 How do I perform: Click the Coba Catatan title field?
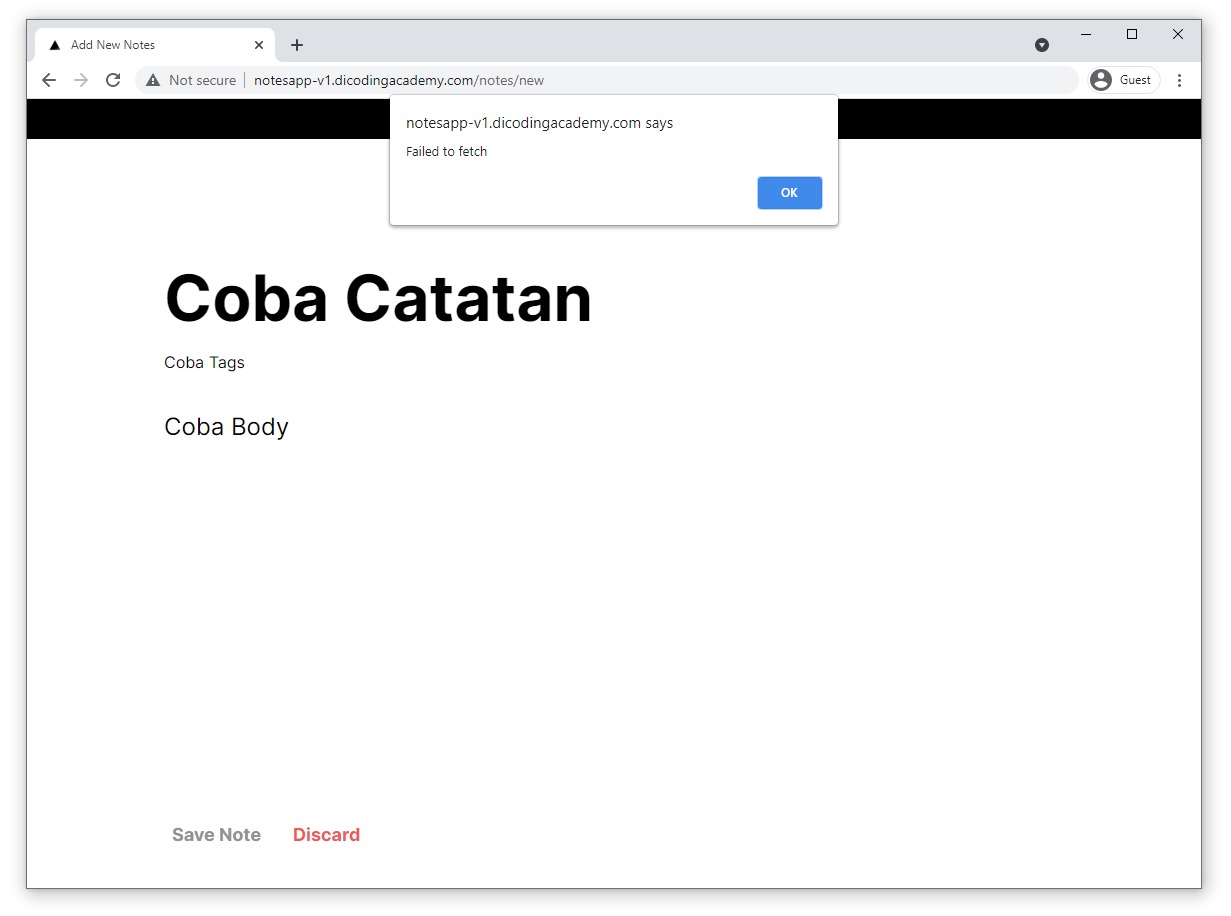click(x=378, y=298)
